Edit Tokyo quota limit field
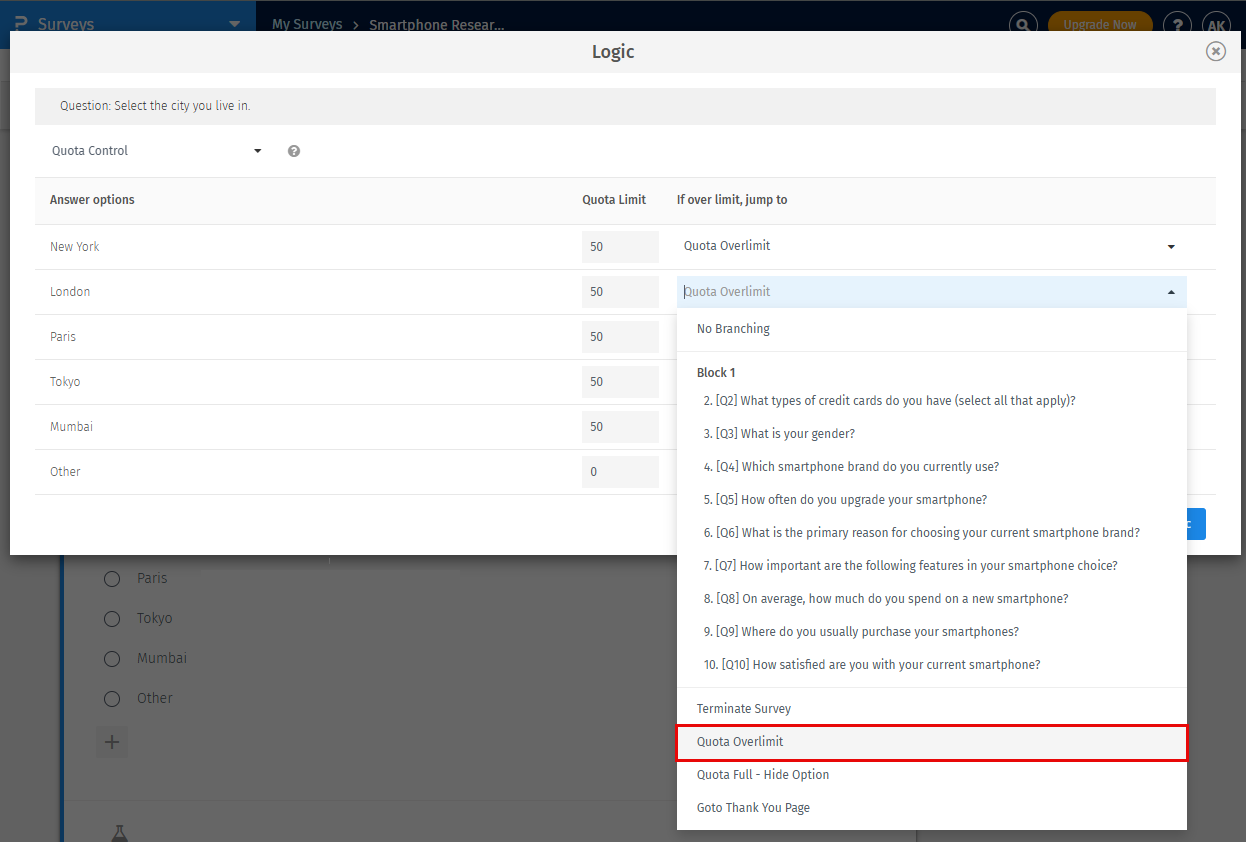Image resolution: width=1246 pixels, height=842 pixels. coord(620,382)
